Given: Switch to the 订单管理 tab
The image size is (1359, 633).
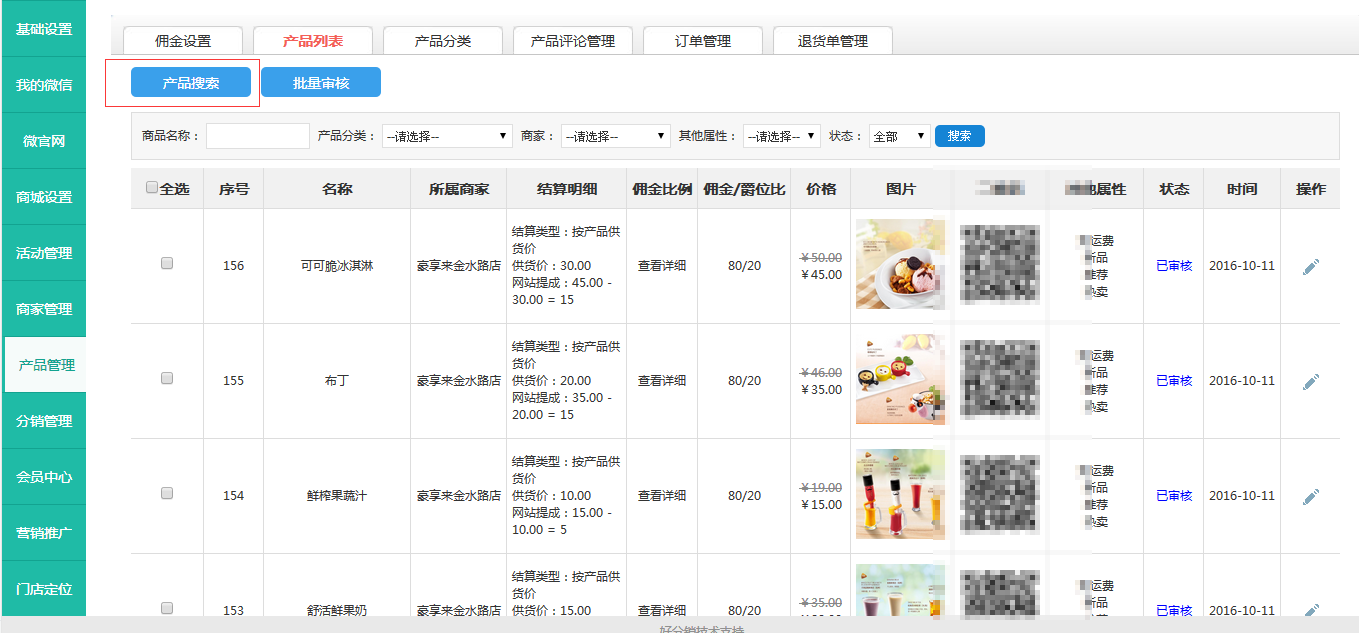Looking at the screenshot, I should pos(702,41).
